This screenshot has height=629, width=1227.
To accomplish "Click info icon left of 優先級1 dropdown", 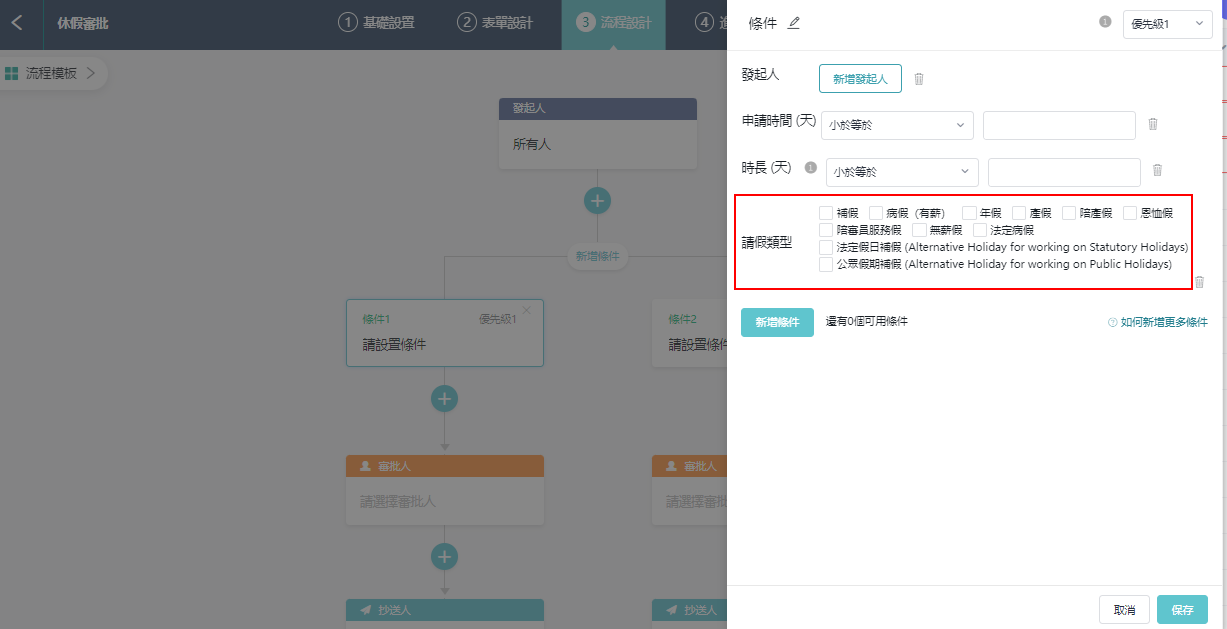I will [x=1105, y=22].
